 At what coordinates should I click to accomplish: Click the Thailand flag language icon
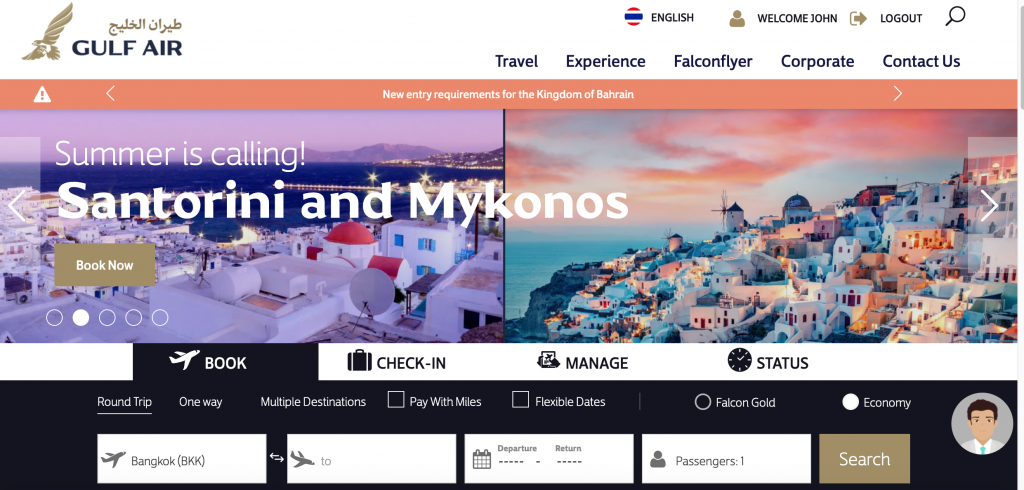pos(633,17)
